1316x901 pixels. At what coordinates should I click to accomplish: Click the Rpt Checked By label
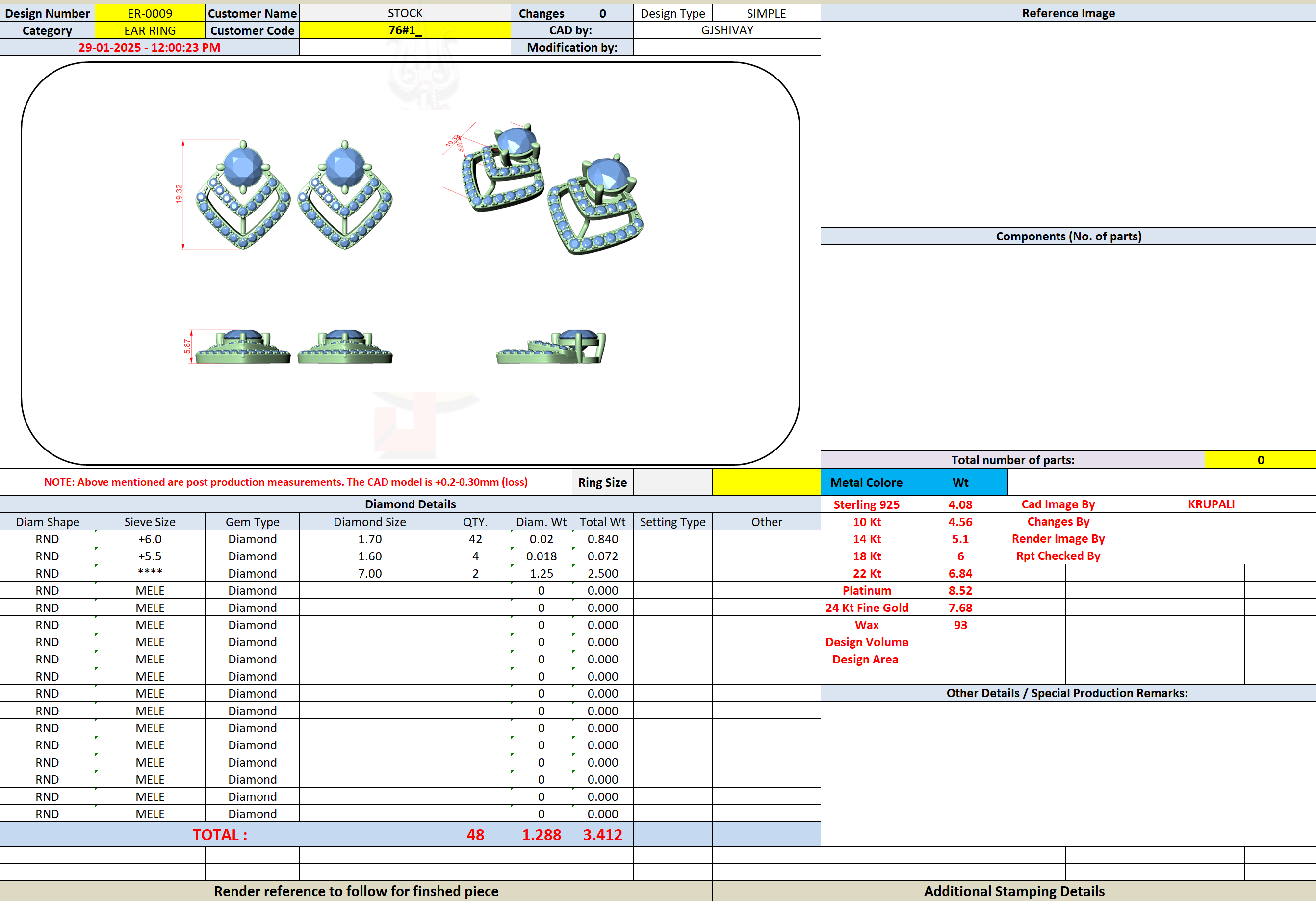(x=1058, y=556)
